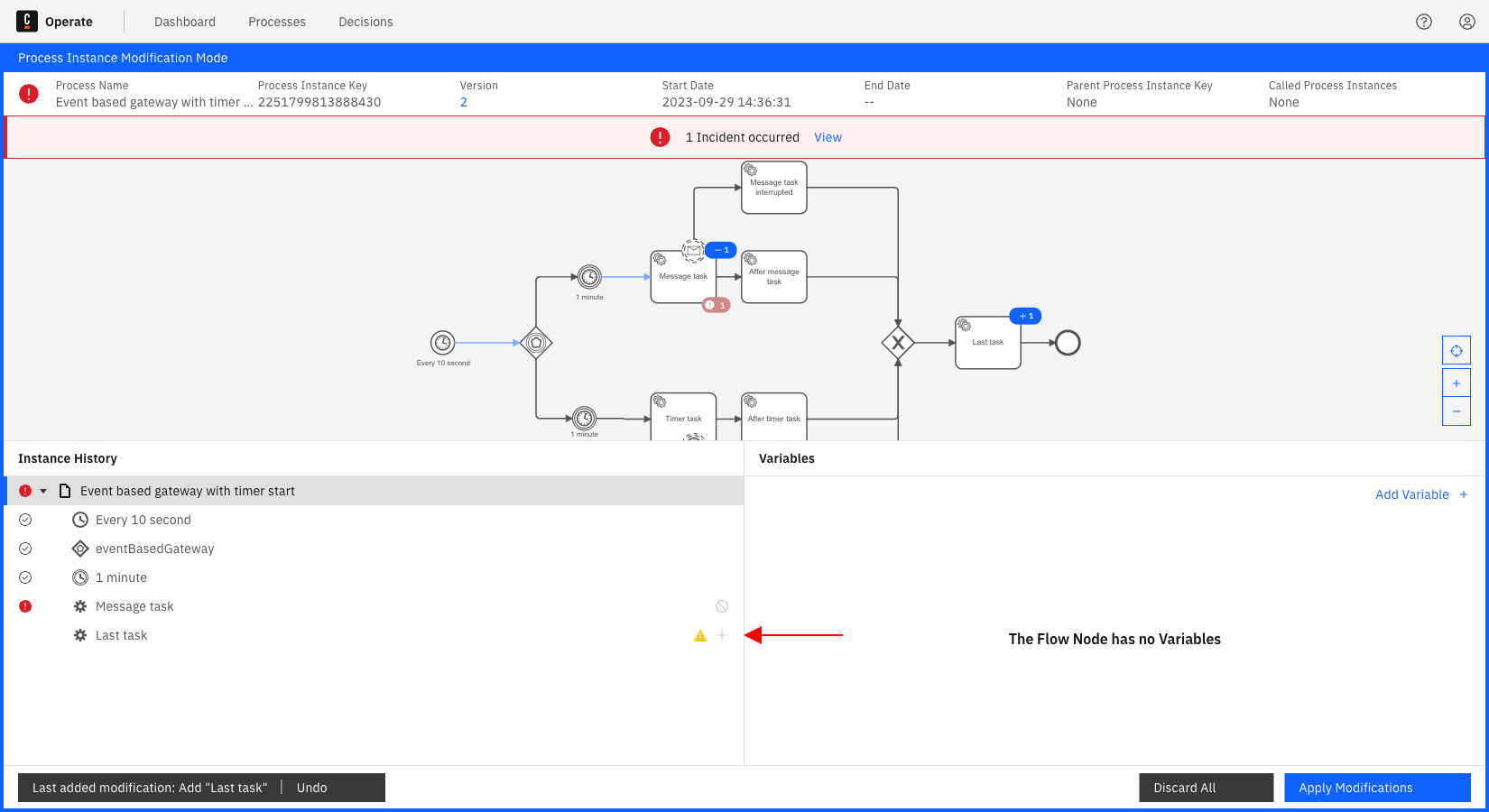View the incident details link
This screenshot has height=812, width=1489.
tap(828, 138)
